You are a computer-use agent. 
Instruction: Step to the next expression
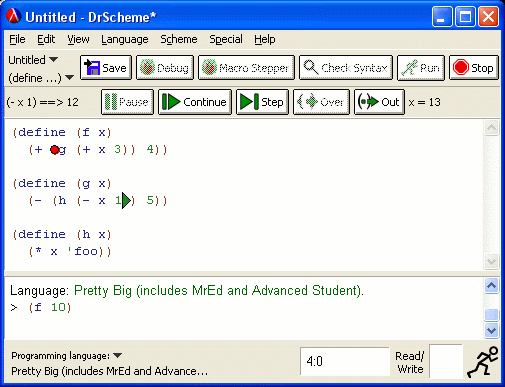[x=262, y=102]
